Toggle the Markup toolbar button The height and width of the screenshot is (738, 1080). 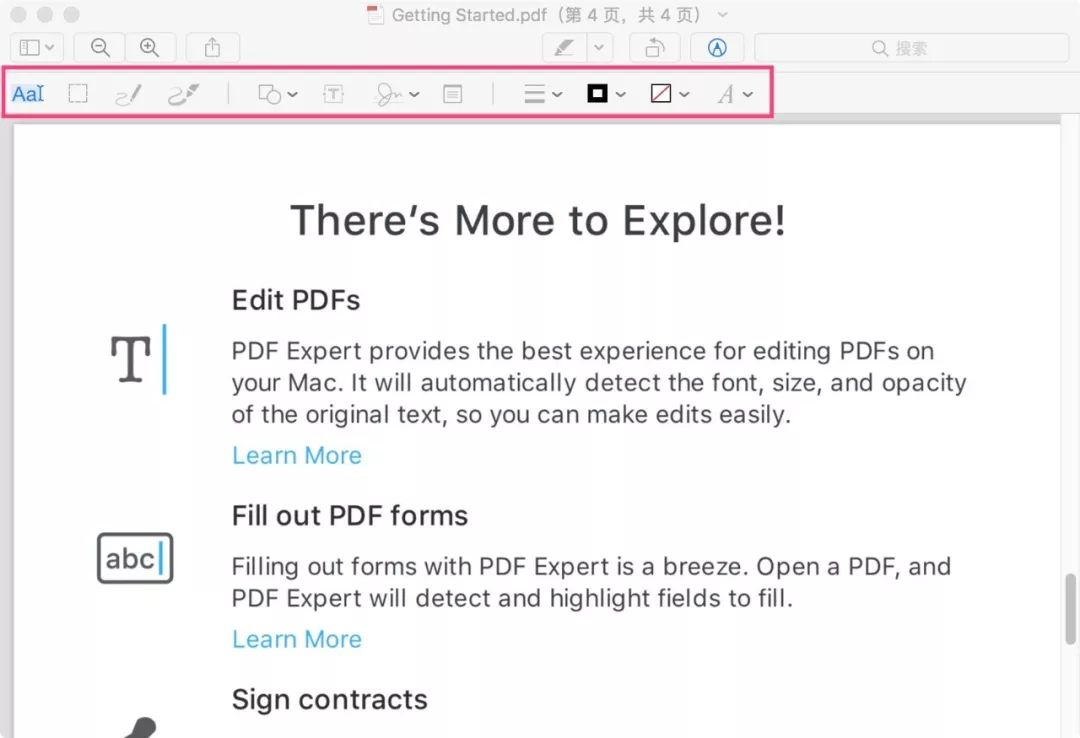(717, 47)
